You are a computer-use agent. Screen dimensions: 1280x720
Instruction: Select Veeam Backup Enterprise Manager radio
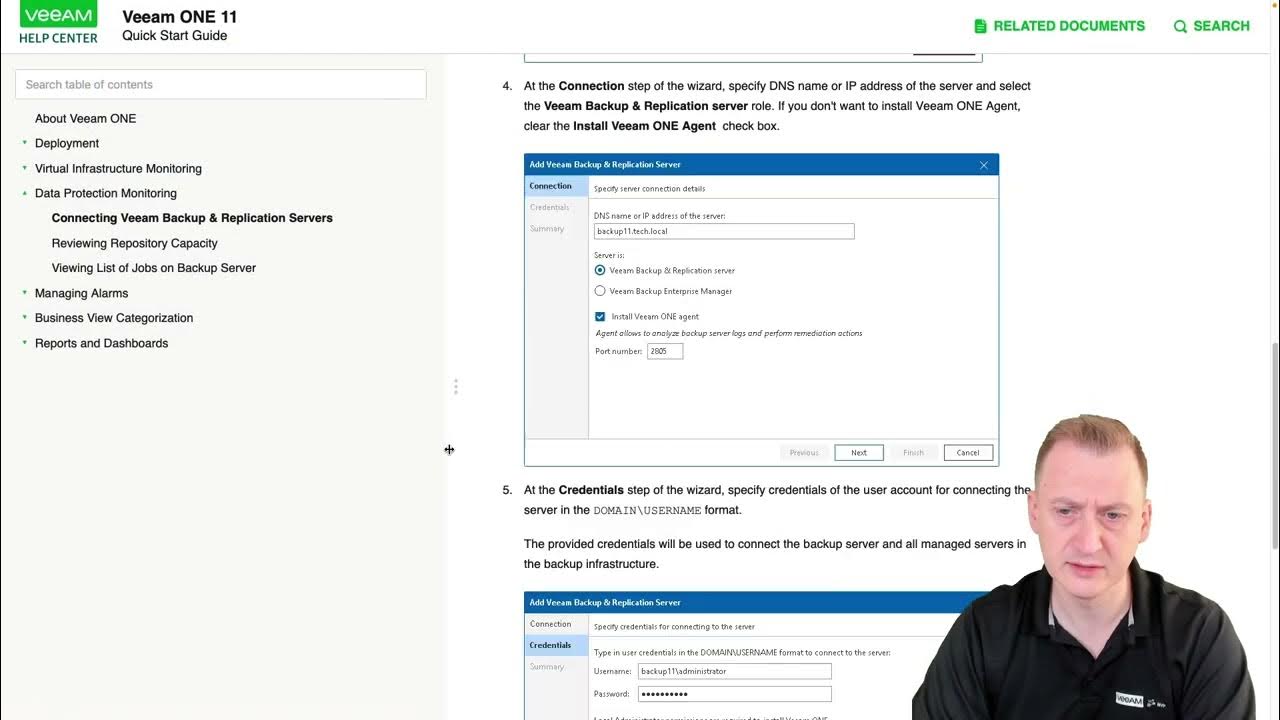pos(600,291)
